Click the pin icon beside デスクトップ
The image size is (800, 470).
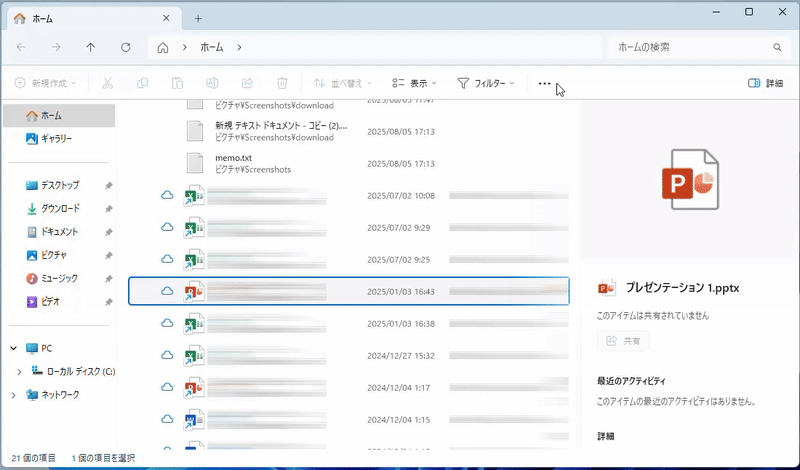[x=108, y=186]
